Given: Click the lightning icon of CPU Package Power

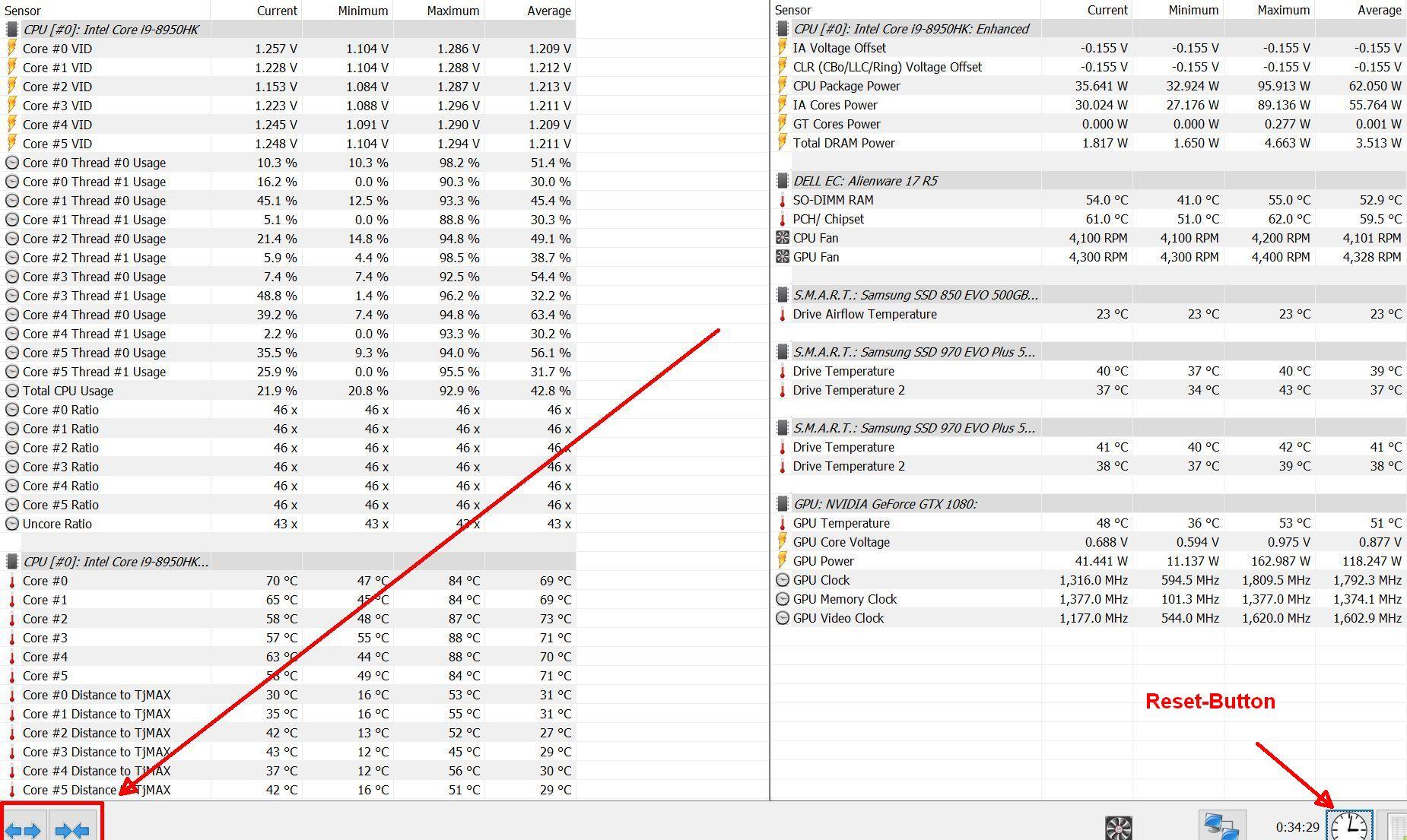Looking at the screenshot, I should [x=782, y=86].
